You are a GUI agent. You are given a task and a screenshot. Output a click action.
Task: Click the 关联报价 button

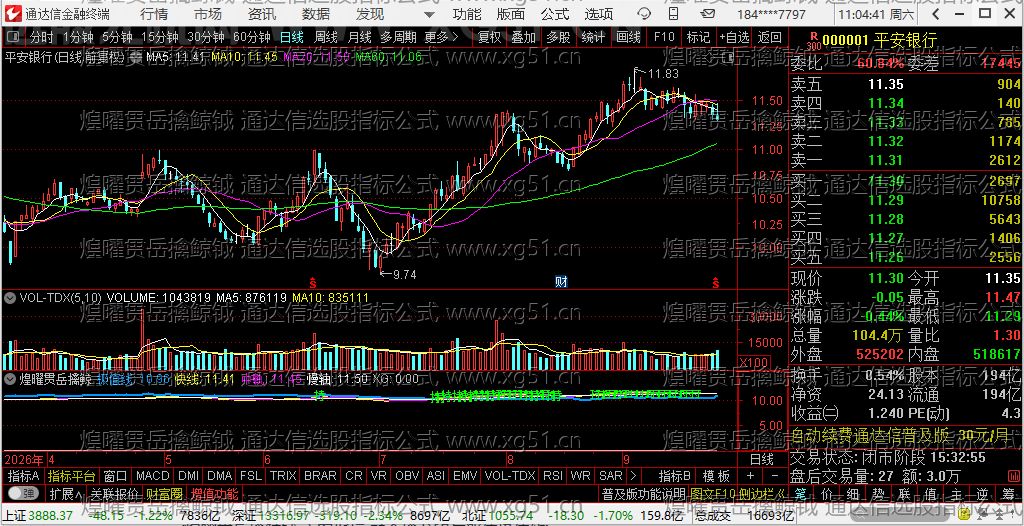(114, 493)
